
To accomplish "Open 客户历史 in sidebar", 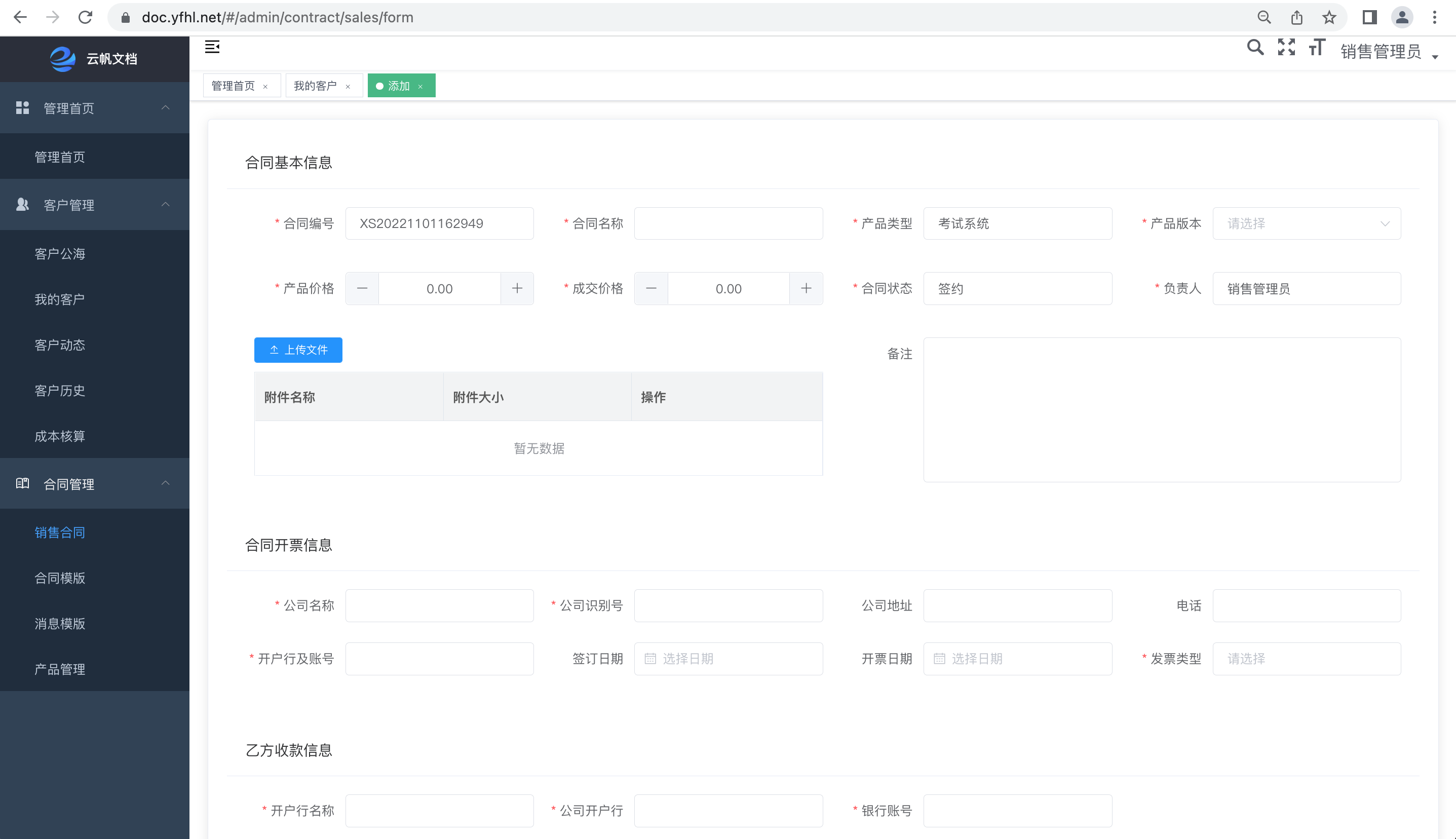I will pos(95,390).
